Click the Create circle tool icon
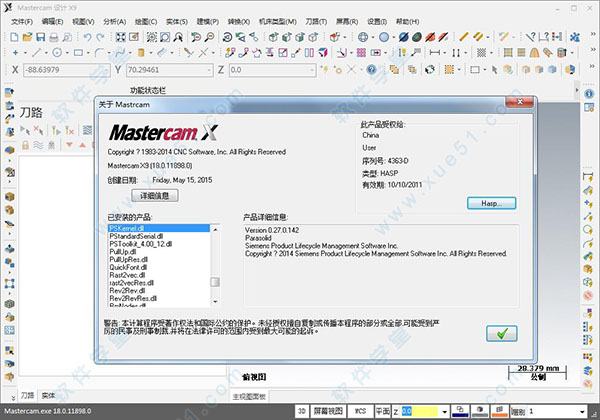This screenshot has width=600, height=420. (x=57, y=52)
